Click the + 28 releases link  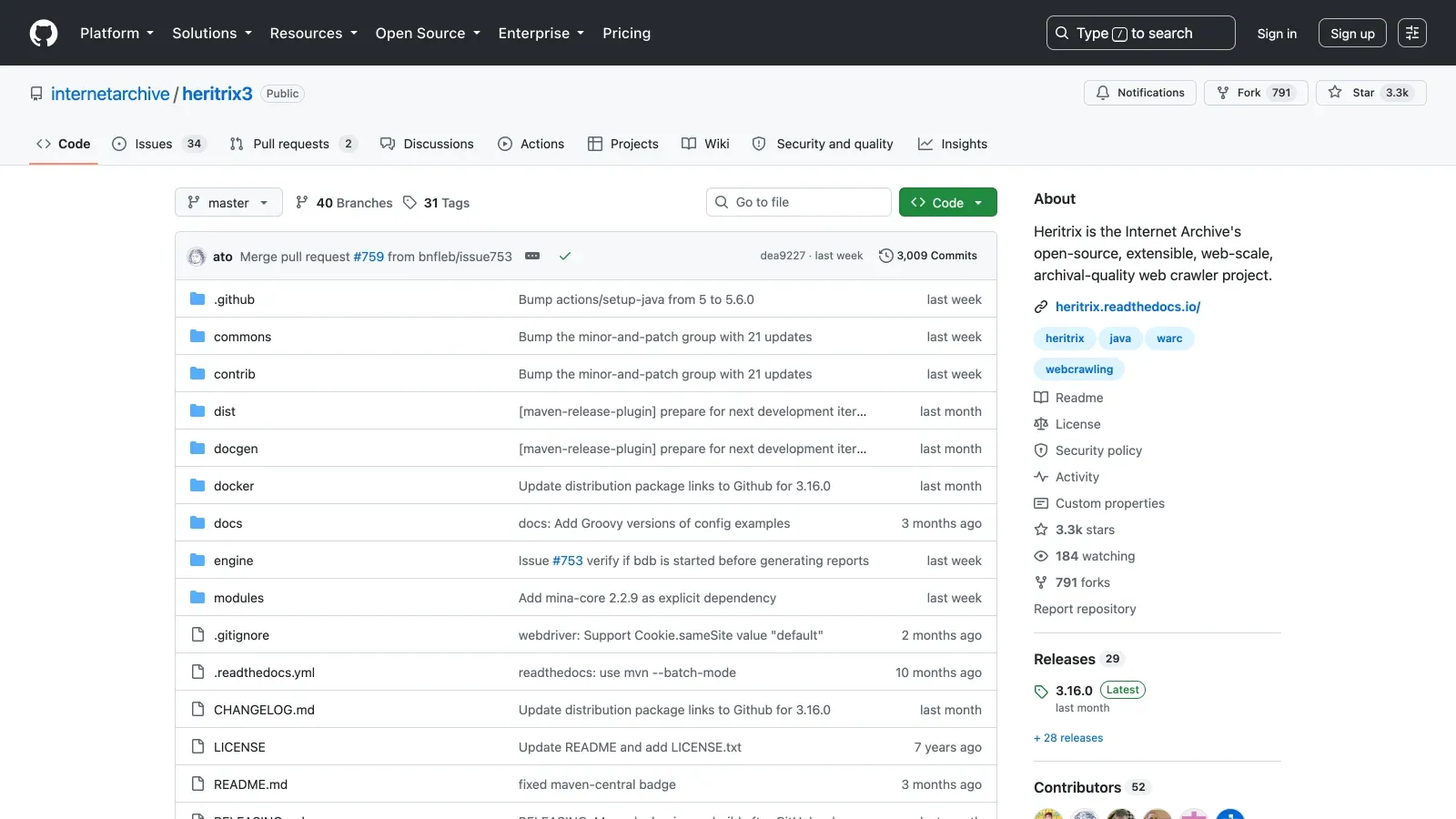pos(1068,738)
